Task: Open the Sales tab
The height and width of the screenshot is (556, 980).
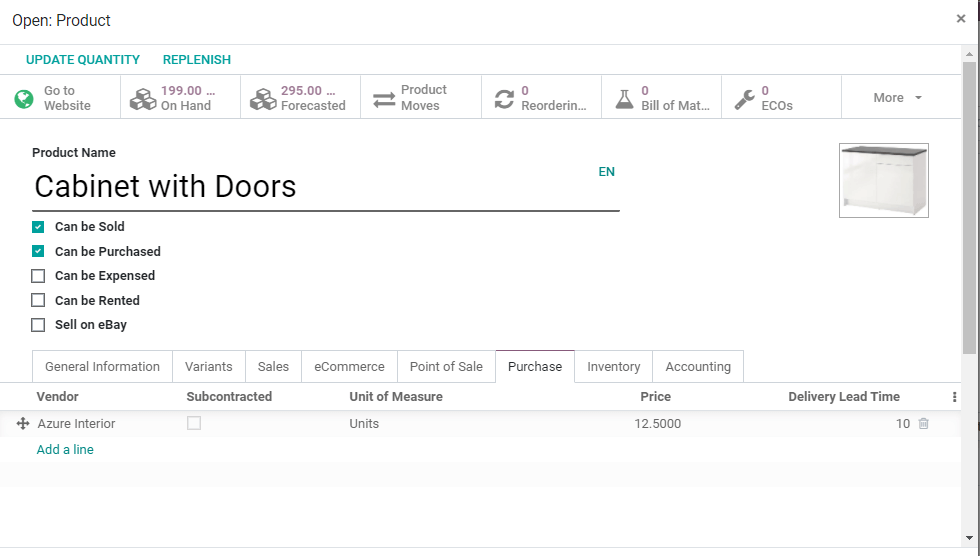Action: 273,367
